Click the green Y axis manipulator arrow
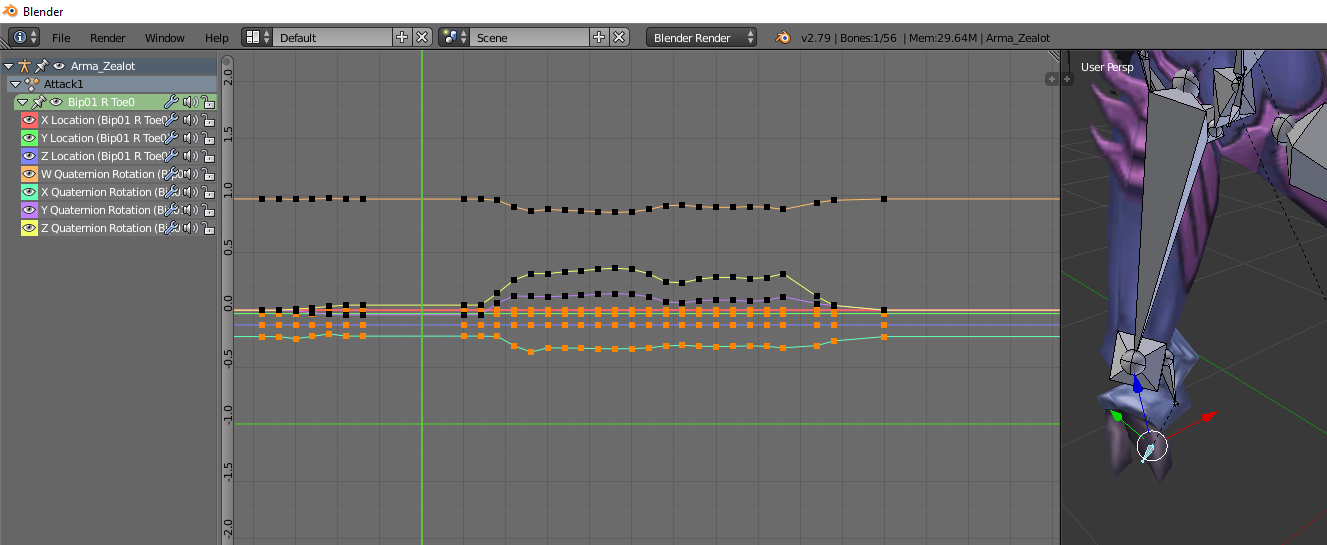This screenshot has height=545, width=1327. coord(1117,415)
